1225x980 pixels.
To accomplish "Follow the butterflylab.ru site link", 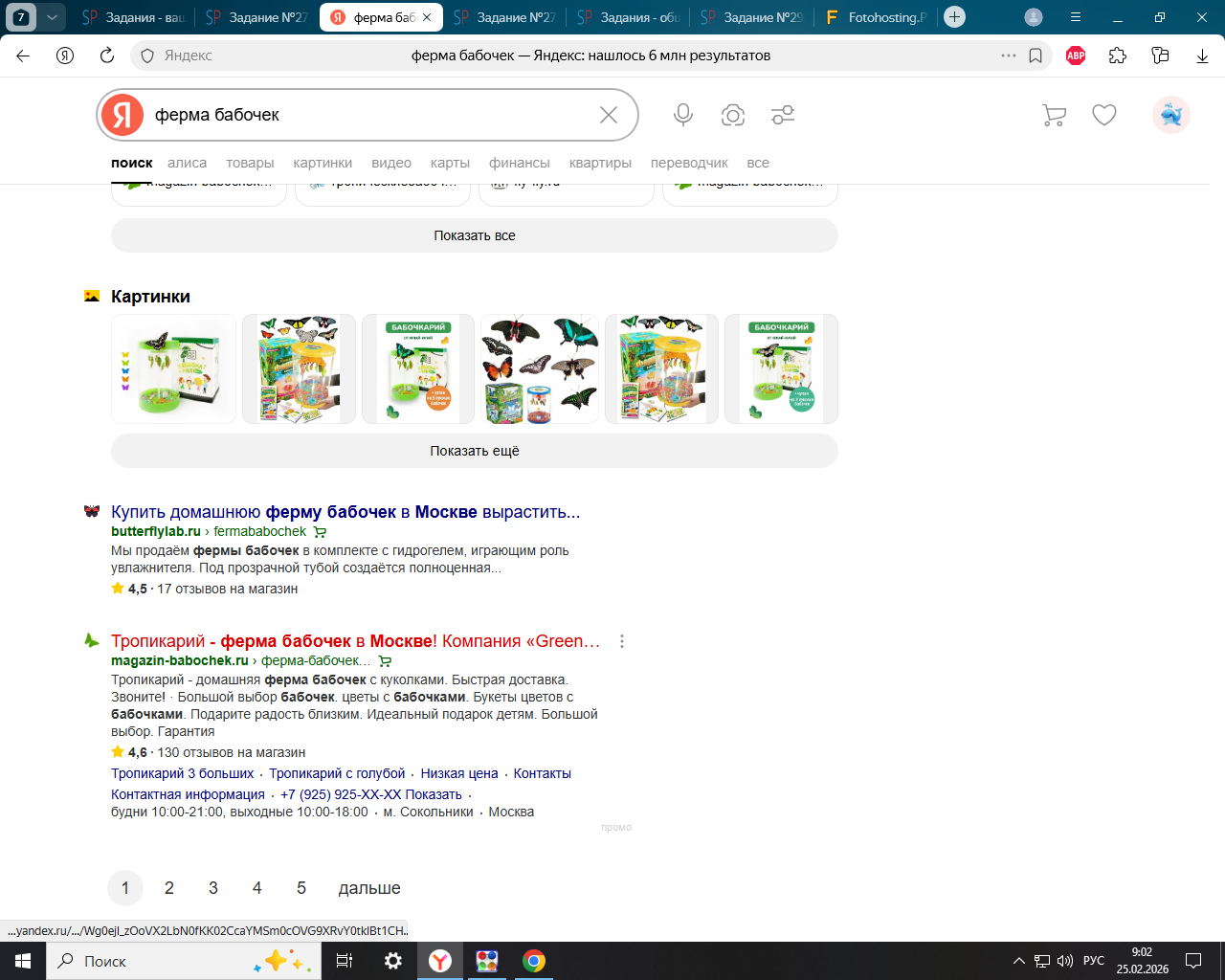I will point(156,531).
